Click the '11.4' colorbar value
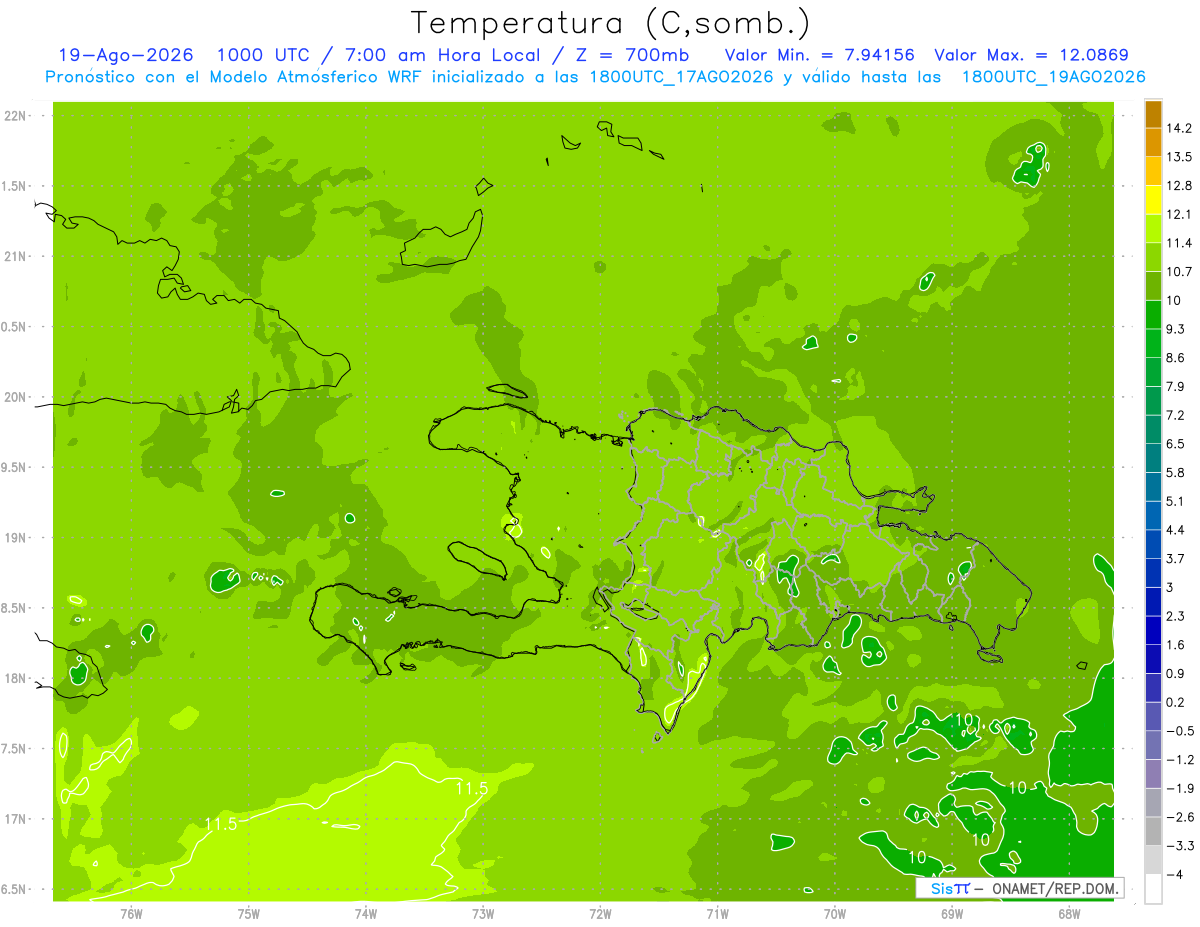 point(1179,243)
